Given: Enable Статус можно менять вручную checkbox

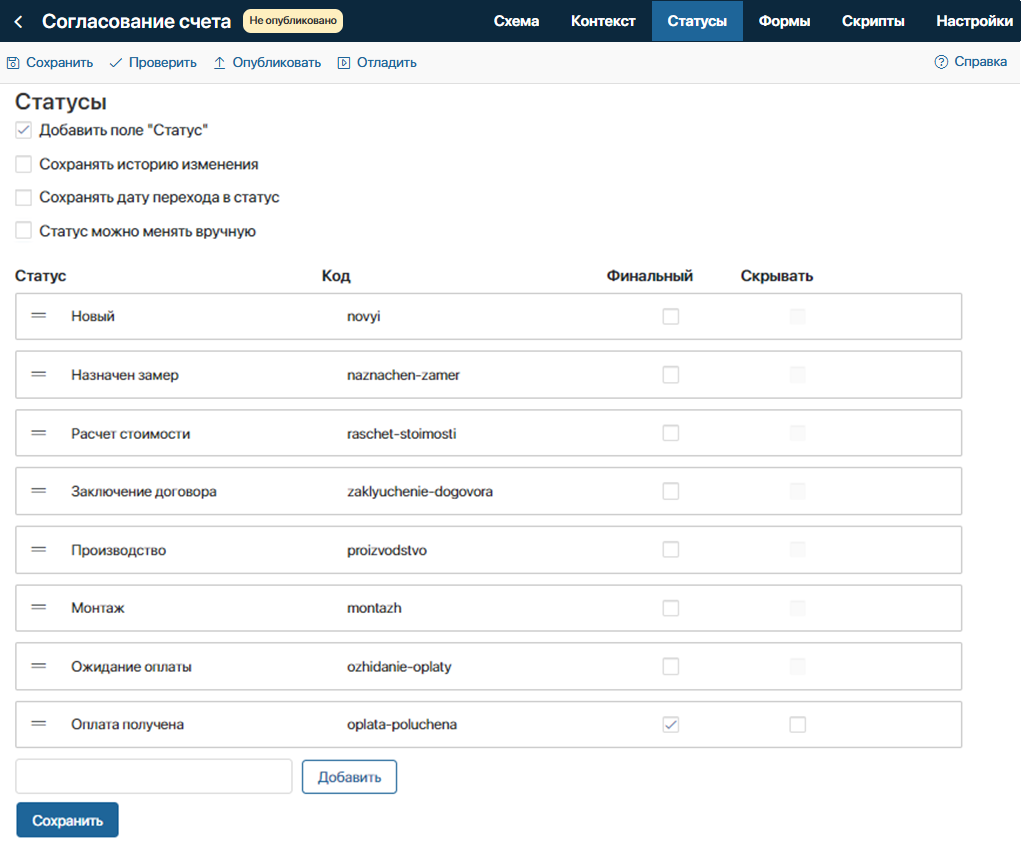Looking at the screenshot, I should pos(23,231).
